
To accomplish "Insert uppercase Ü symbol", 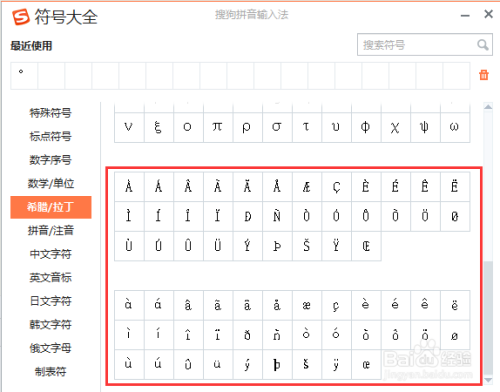I will [218, 246].
